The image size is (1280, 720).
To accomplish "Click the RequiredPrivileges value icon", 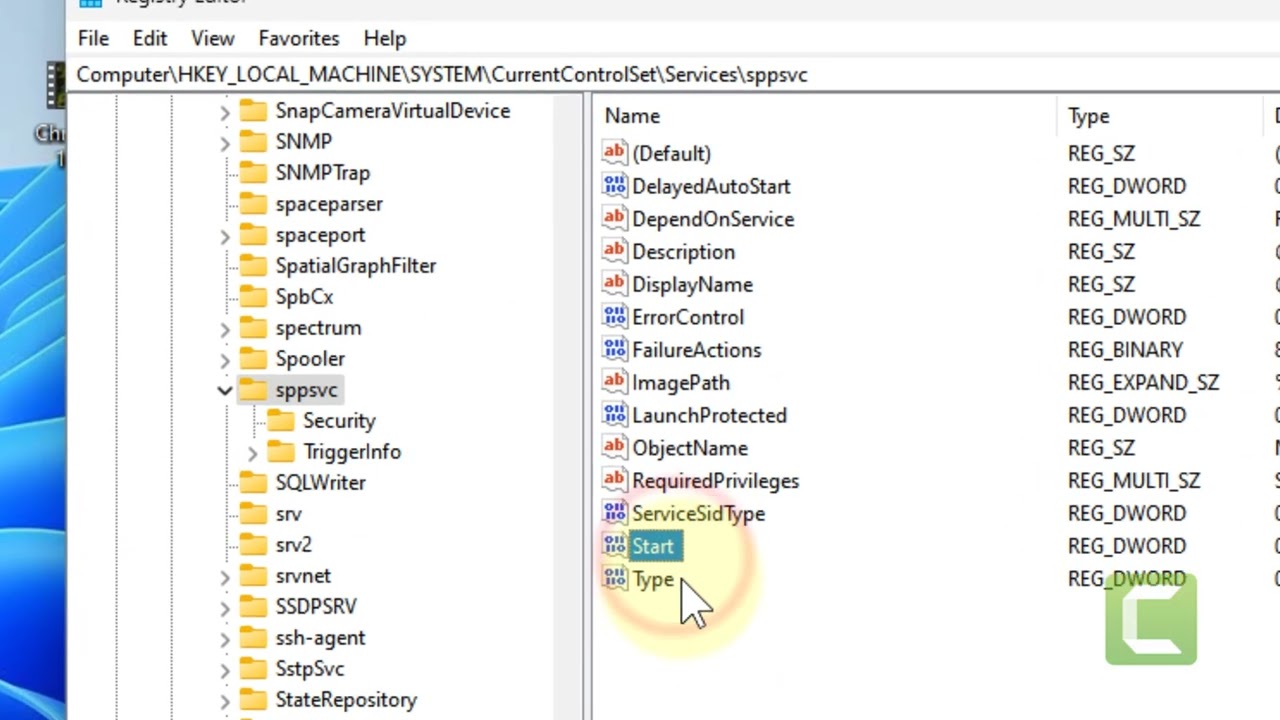I will click(x=615, y=480).
